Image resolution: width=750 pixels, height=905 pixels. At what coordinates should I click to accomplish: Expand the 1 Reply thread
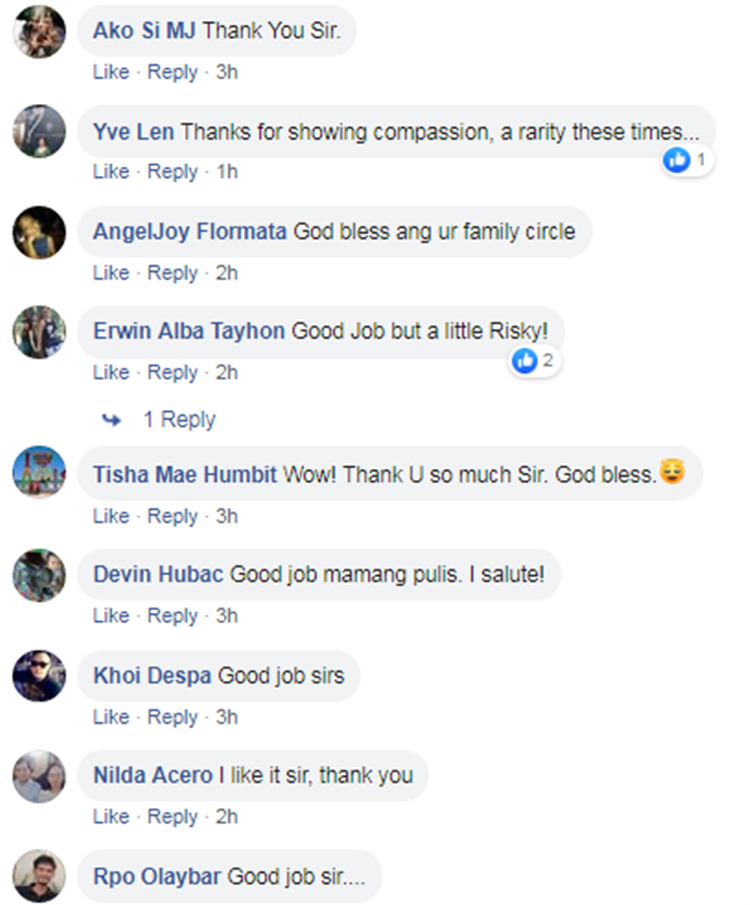(x=179, y=420)
